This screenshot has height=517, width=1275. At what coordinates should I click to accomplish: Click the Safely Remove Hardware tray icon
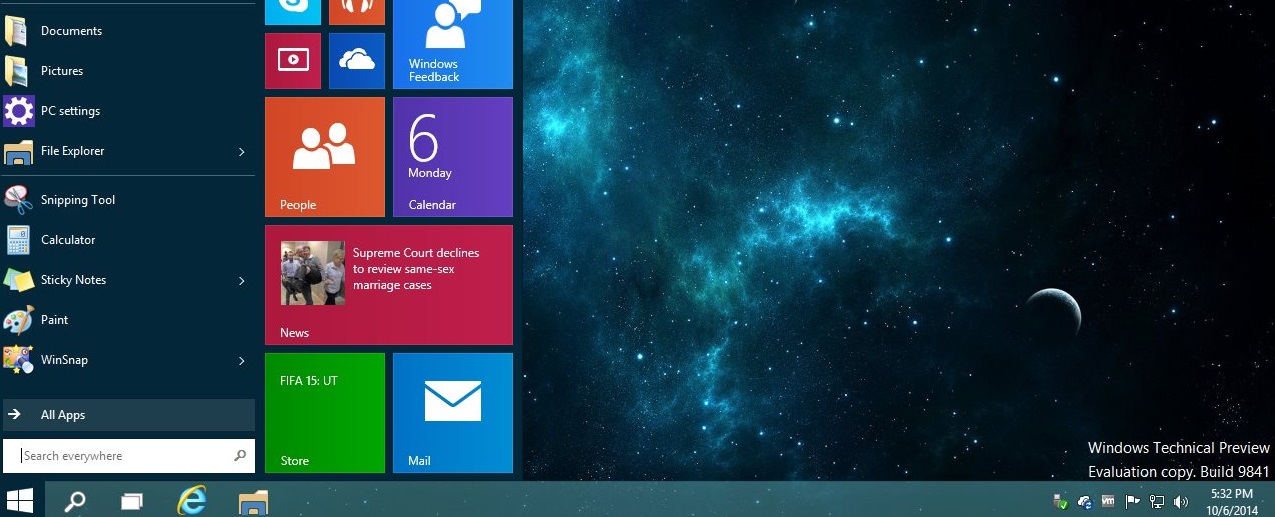coord(1061,501)
